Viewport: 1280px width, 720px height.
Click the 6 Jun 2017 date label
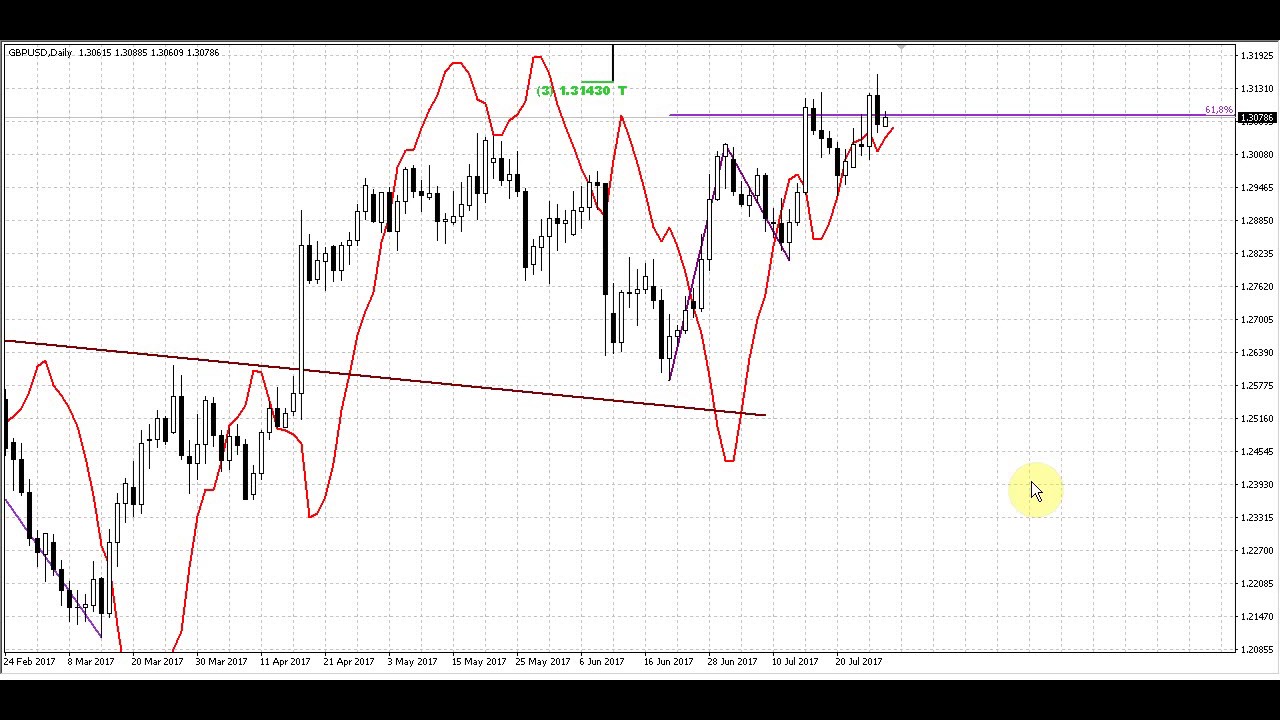tap(601, 662)
